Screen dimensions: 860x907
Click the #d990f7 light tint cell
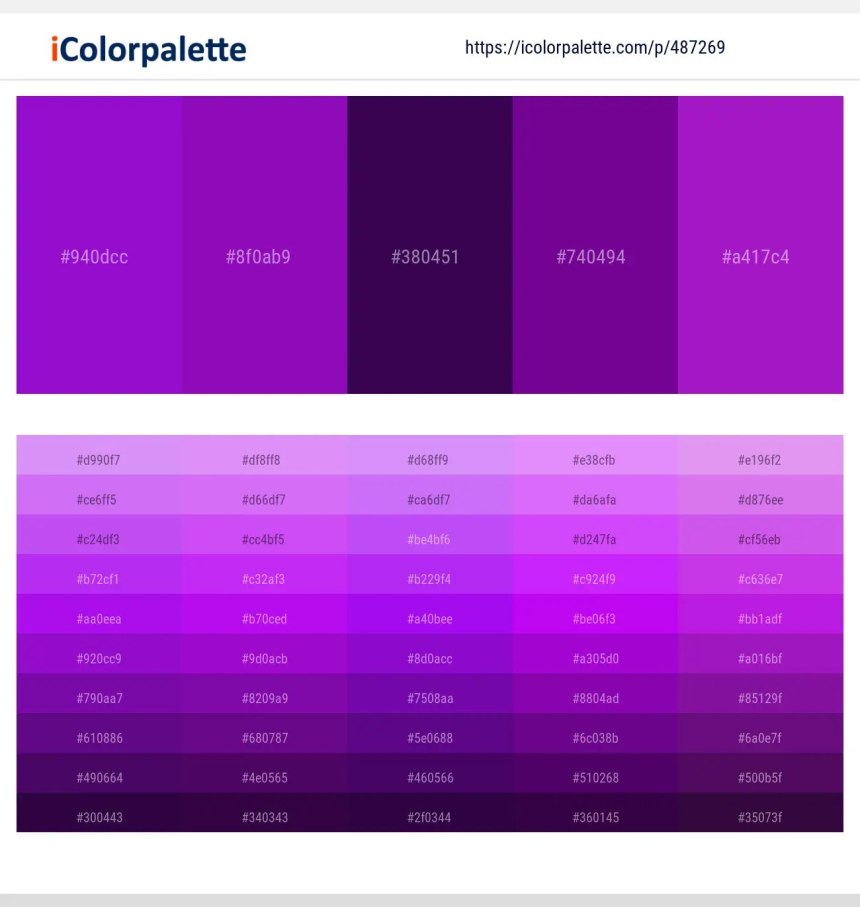tap(99, 455)
